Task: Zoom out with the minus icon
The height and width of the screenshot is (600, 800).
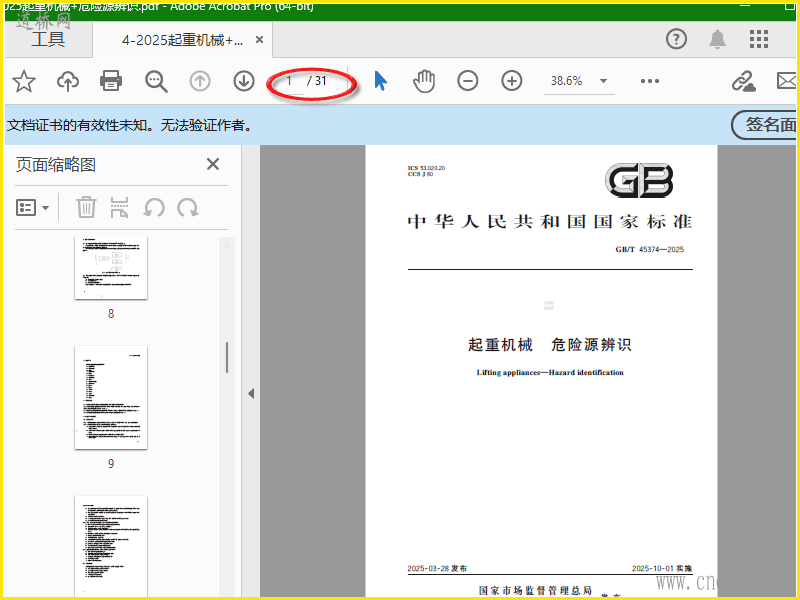Action: pos(467,81)
